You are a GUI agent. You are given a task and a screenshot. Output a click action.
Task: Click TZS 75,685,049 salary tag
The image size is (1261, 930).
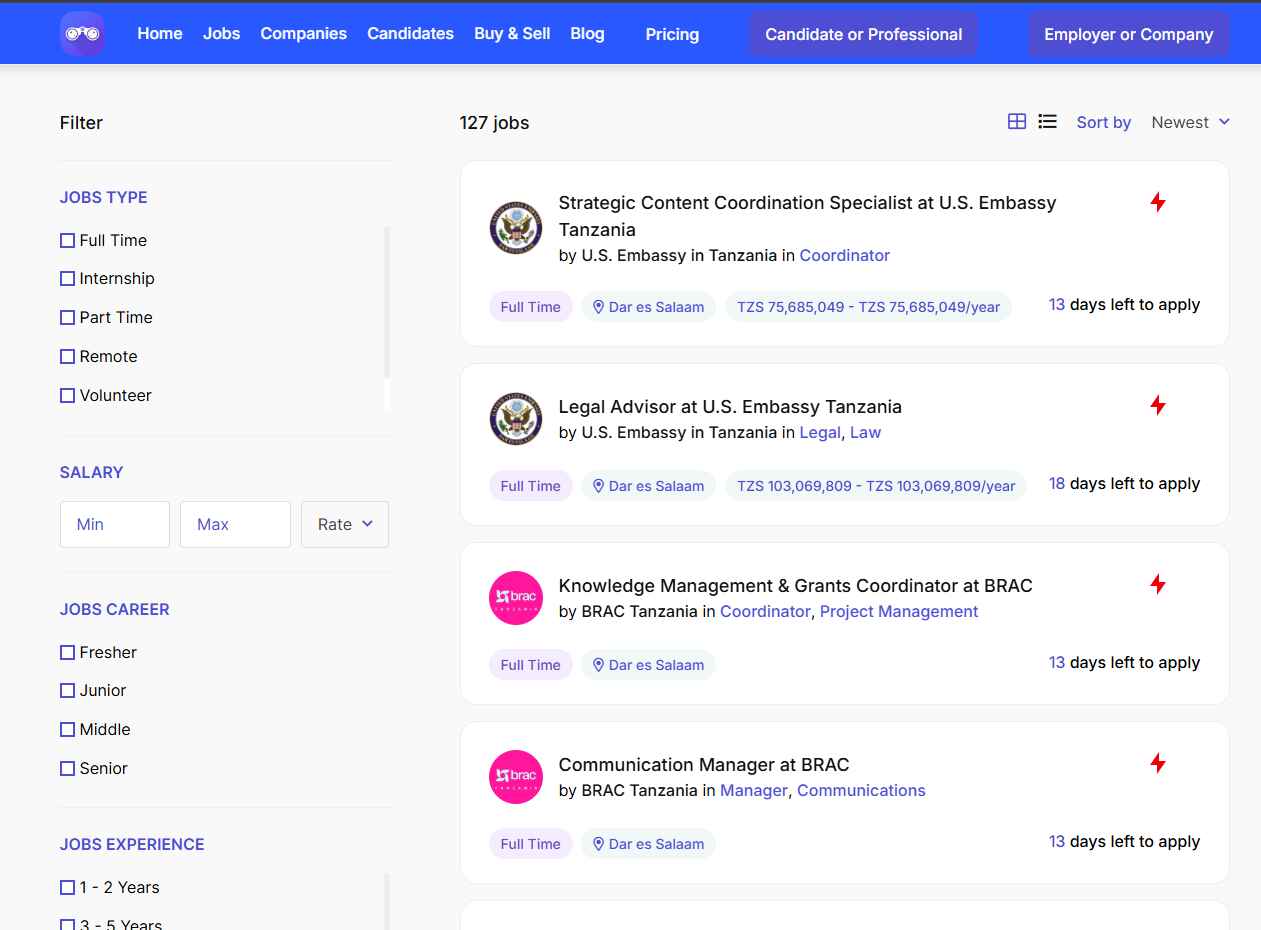tap(868, 307)
